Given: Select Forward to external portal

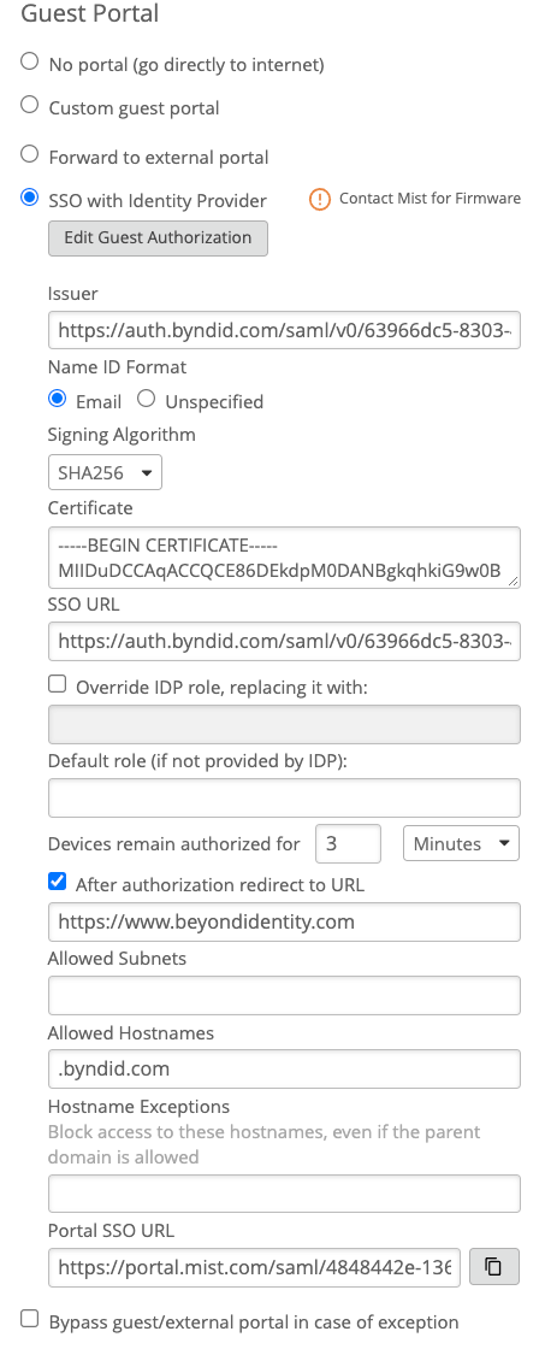Looking at the screenshot, I should point(30,155).
